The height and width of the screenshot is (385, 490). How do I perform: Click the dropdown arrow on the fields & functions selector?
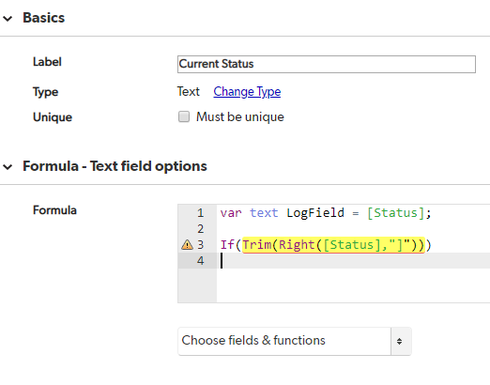399,341
